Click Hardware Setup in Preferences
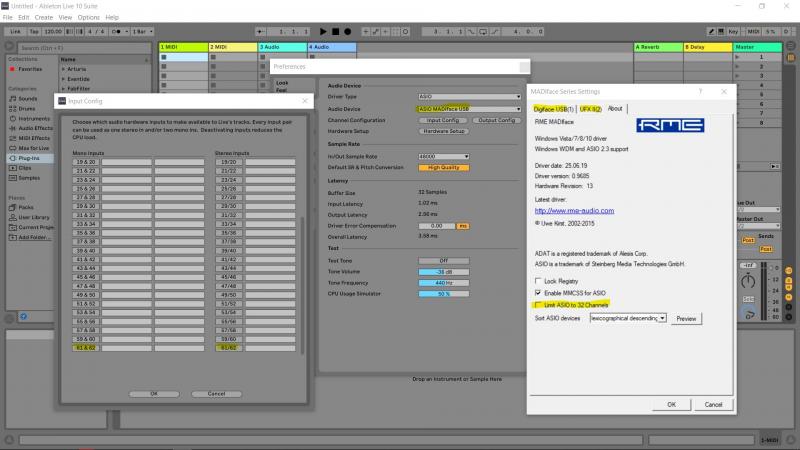This screenshot has width=800, height=450. point(443,131)
